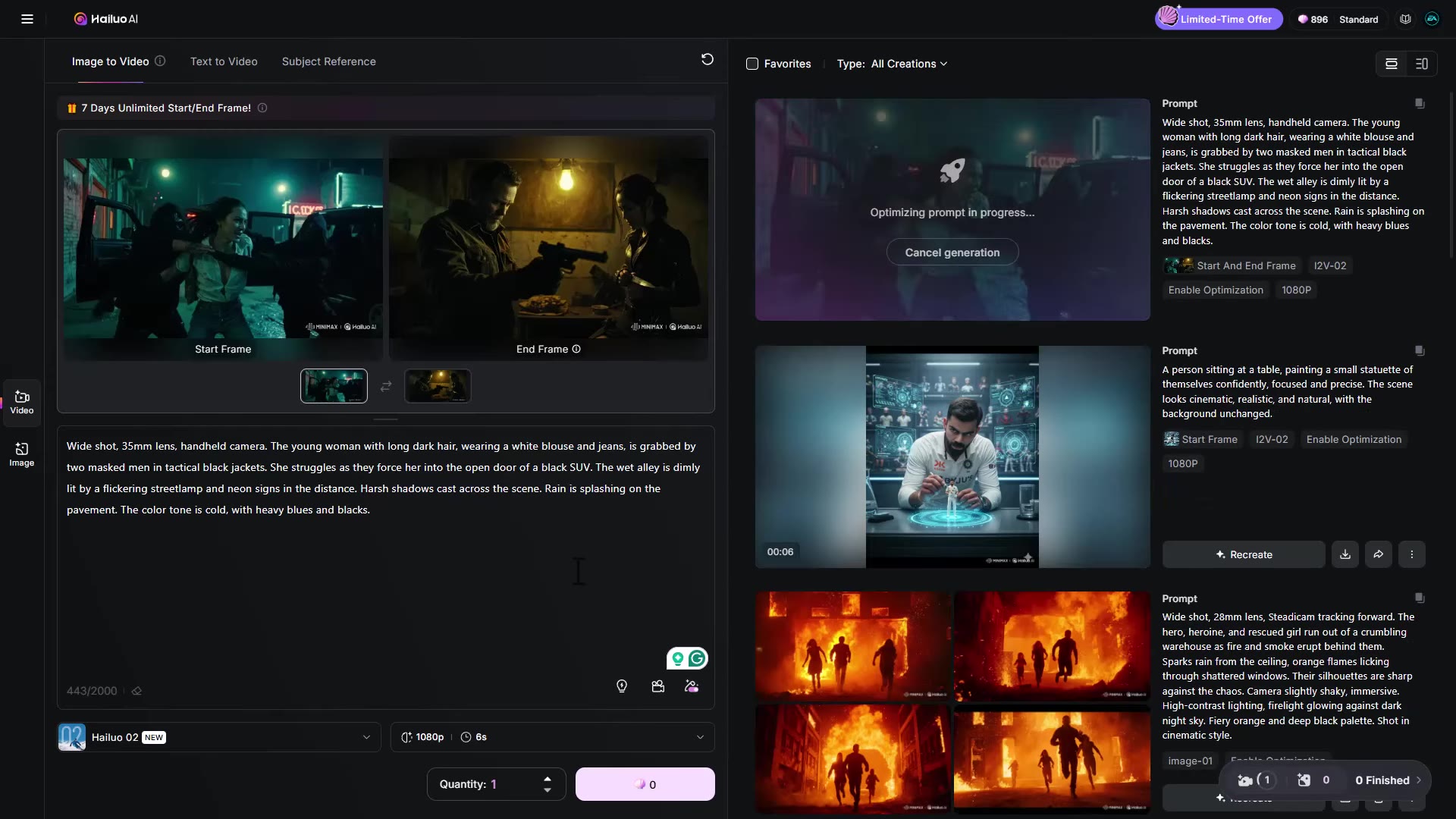Open the hamburger menu

click(x=27, y=19)
